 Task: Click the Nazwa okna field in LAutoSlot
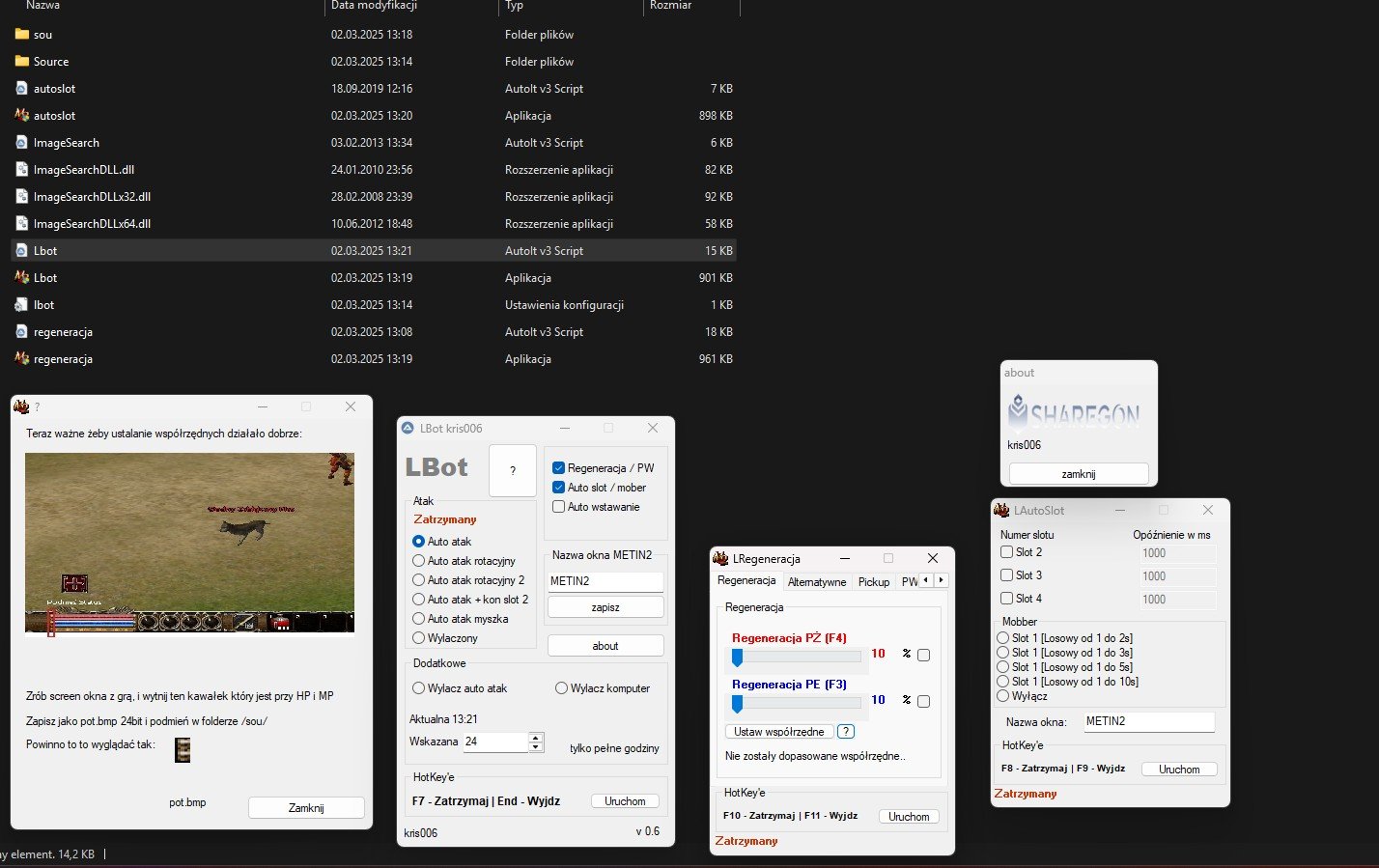point(1148,721)
